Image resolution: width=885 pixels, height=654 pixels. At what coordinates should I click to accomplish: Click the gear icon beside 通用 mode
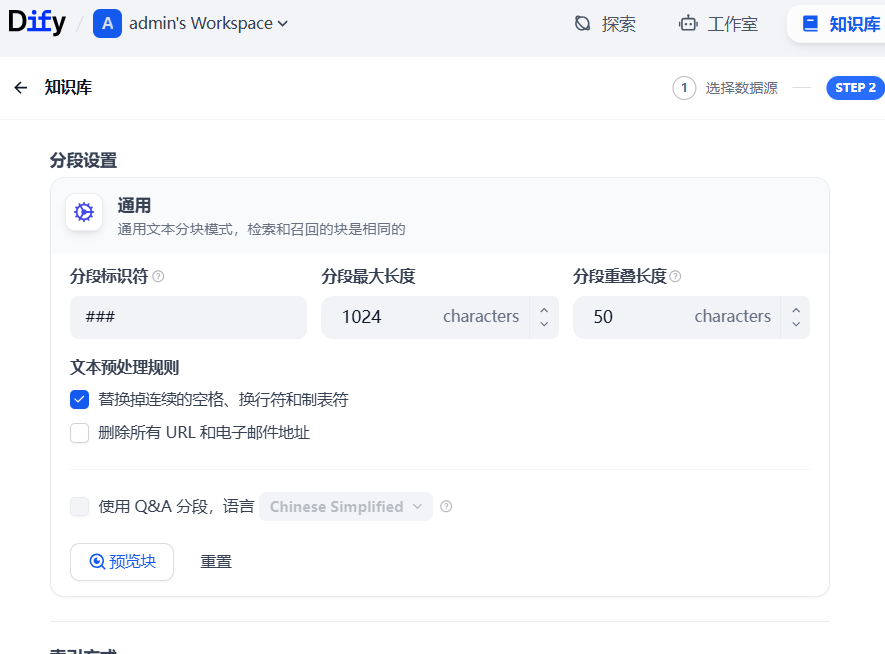[83, 212]
